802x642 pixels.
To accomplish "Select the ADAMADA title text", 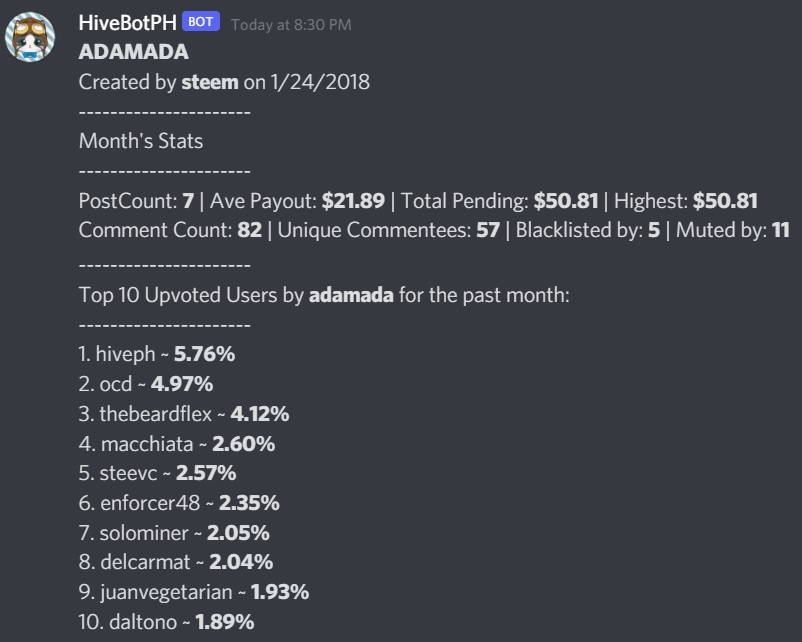I will click(133, 52).
